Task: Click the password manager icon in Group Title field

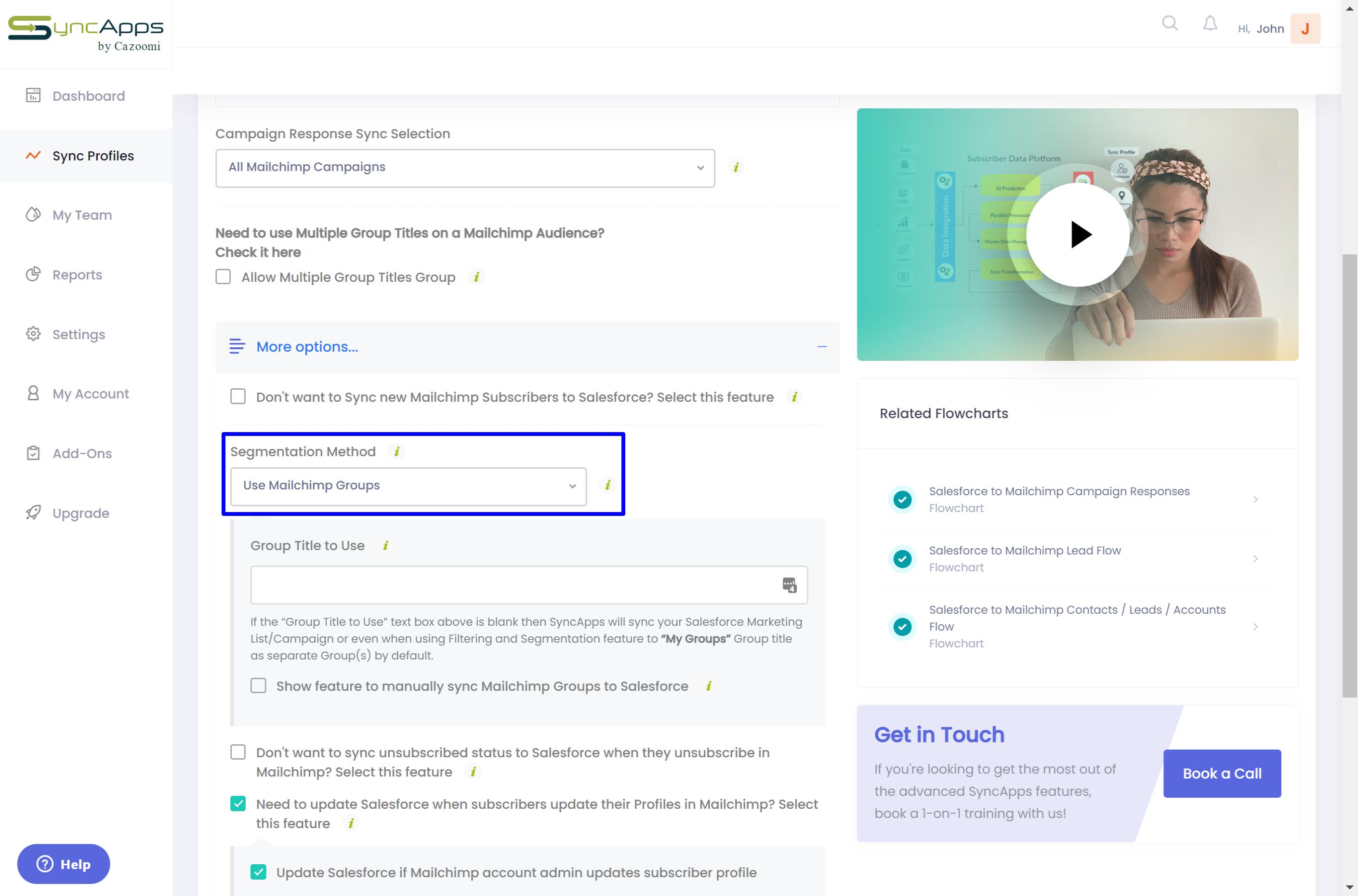Action: 790,585
